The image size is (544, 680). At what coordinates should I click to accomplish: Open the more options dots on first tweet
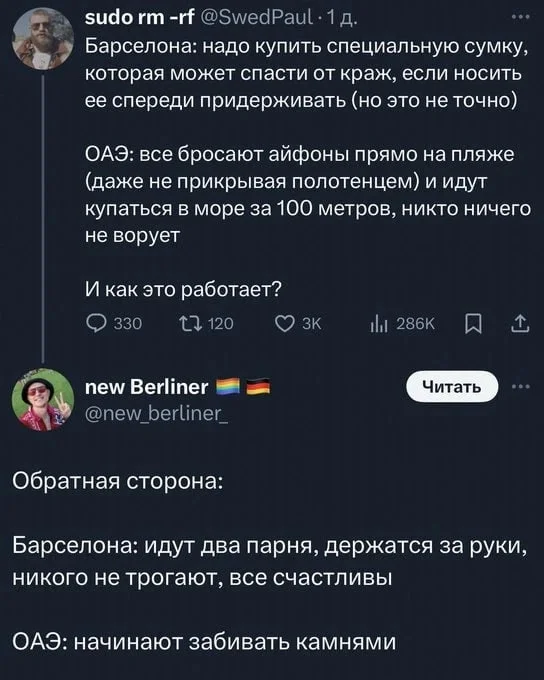(x=521, y=17)
